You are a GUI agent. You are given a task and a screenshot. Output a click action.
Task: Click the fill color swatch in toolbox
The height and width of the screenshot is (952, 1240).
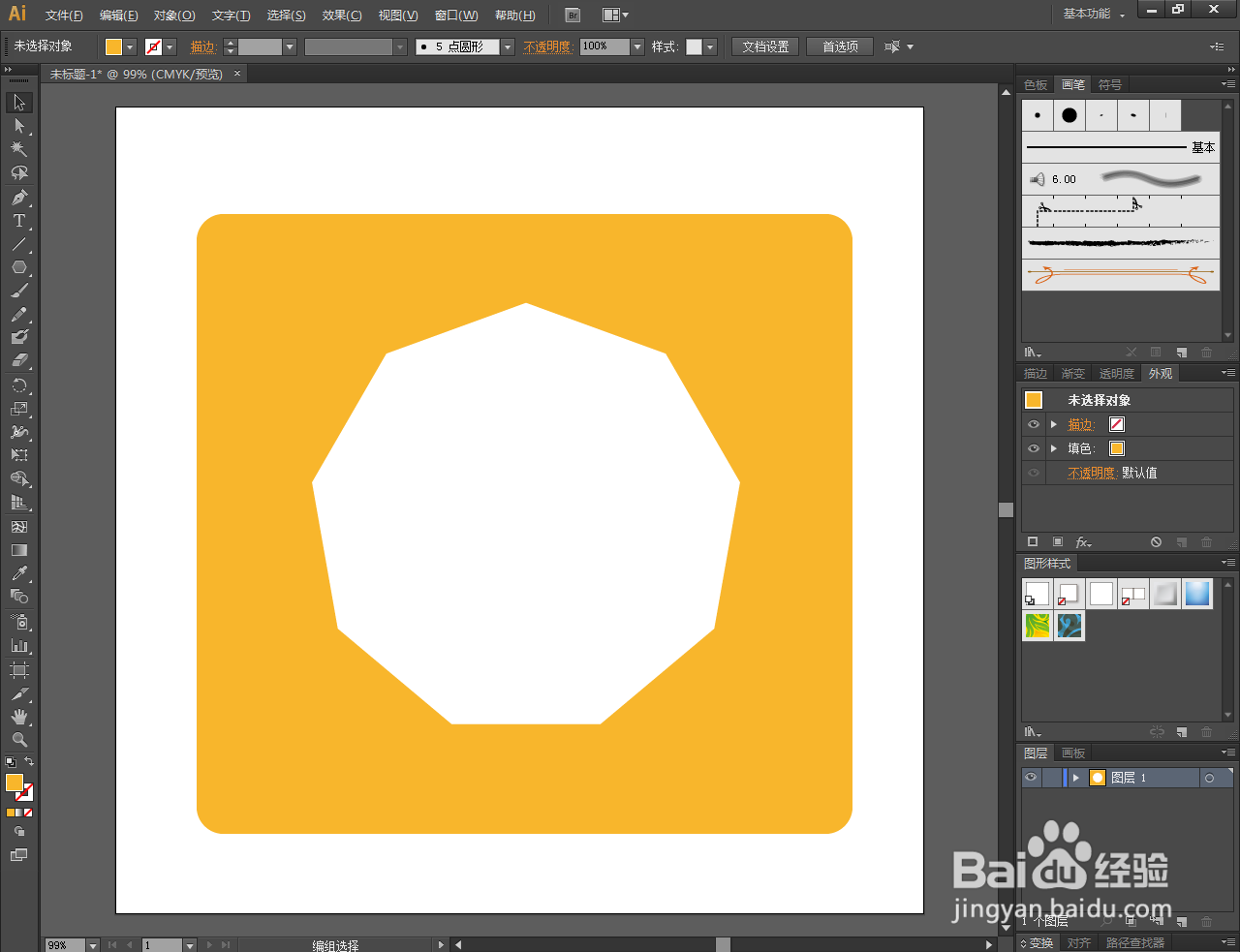(15, 783)
